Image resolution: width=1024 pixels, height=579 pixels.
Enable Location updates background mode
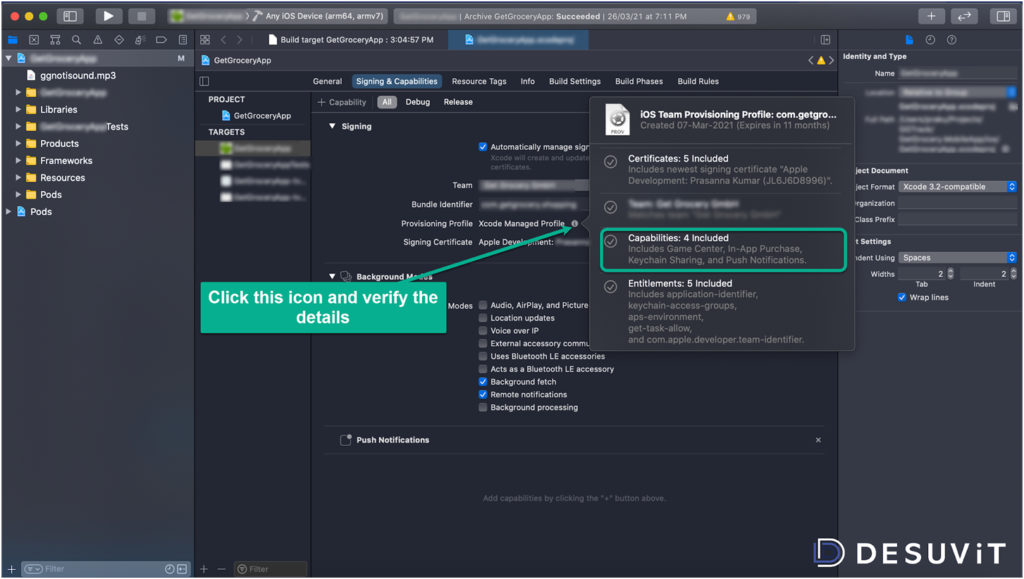coord(483,318)
